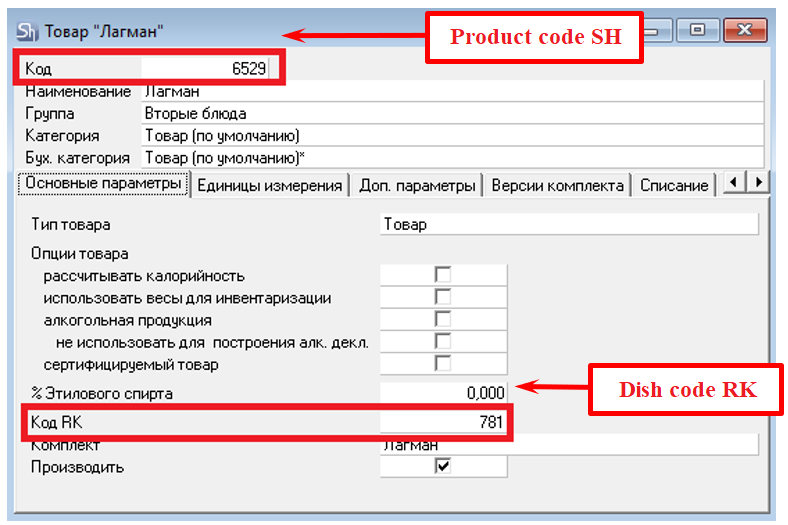Enable the рассчитывать калорийность checkbox
Image resolution: width=788 pixels, height=525 pixels.
pyautogui.click(x=442, y=275)
